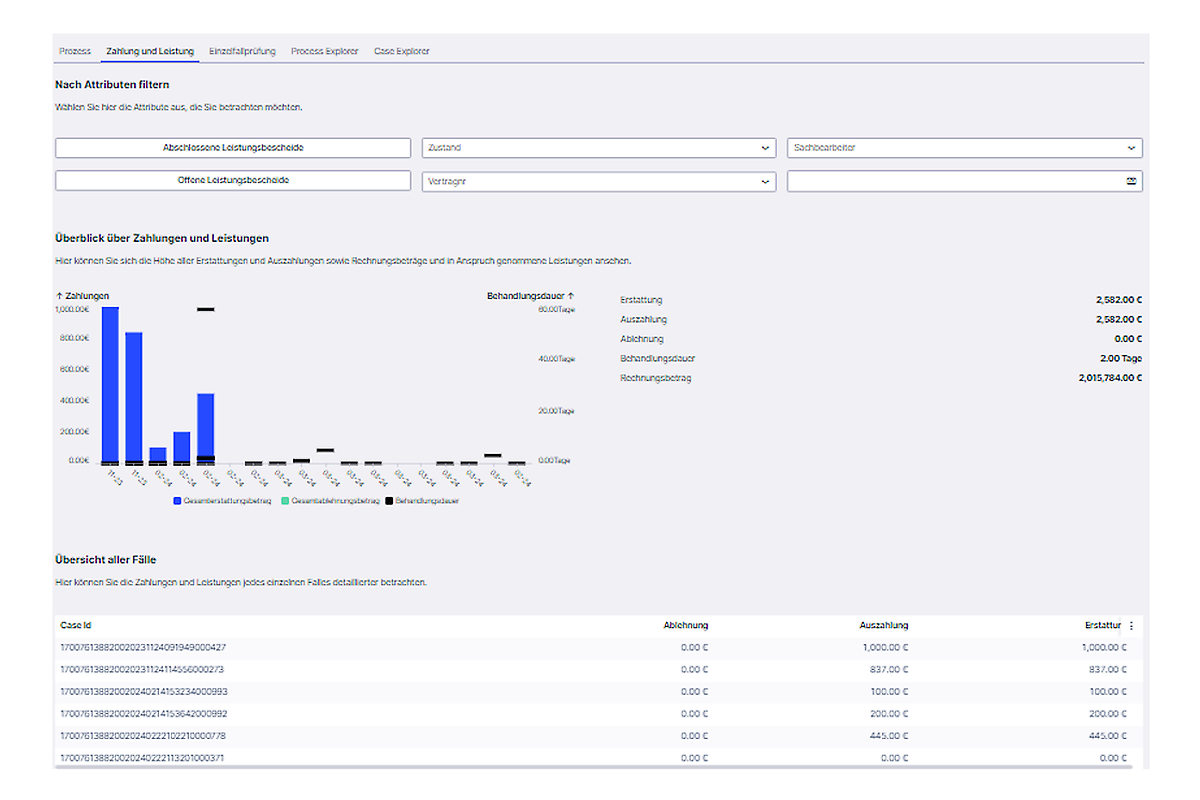Open the Einzelfallprüfung tab
1200x800 pixels.
pos(242,51)
